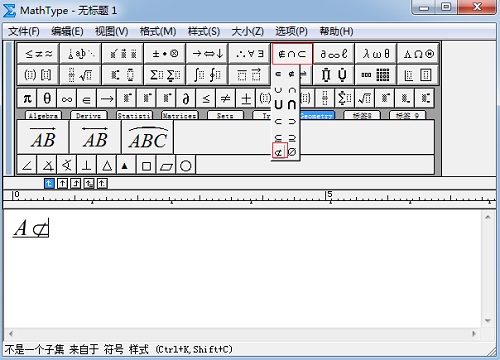500x360 pixels.
Task: Choose the proper superset symbol in the palette
Action: point(292,122)
